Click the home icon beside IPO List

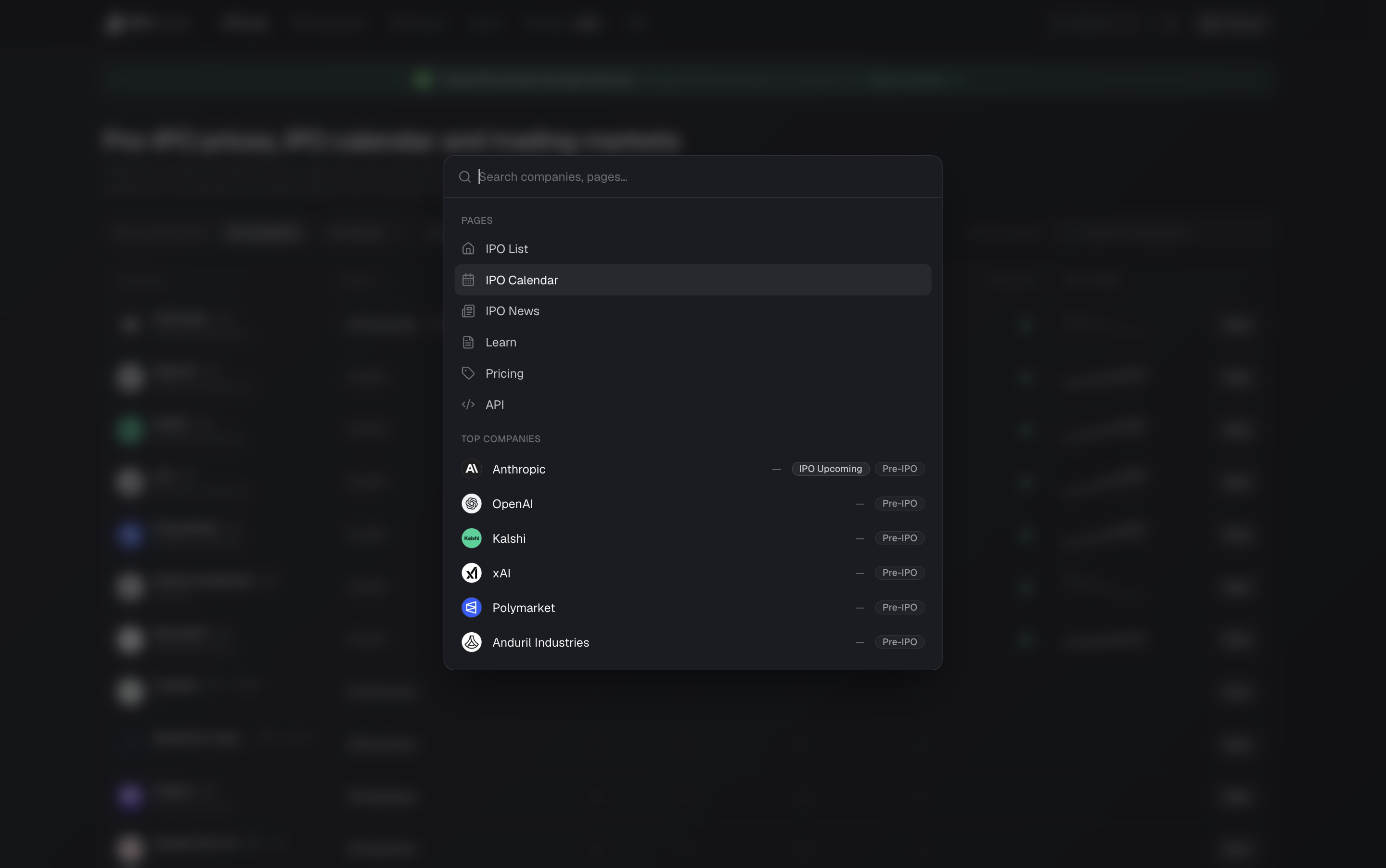468,249
